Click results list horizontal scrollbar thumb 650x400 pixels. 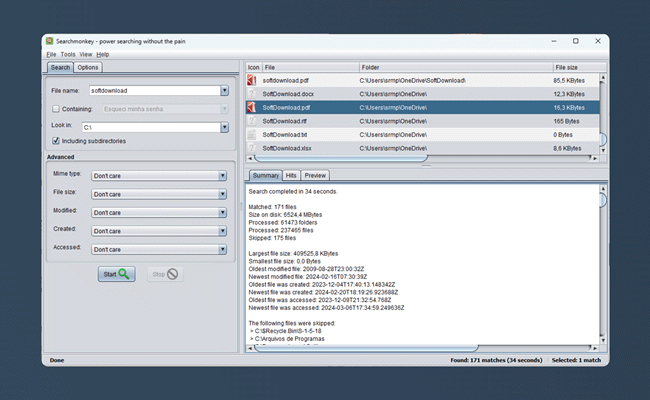coord(340,158)
